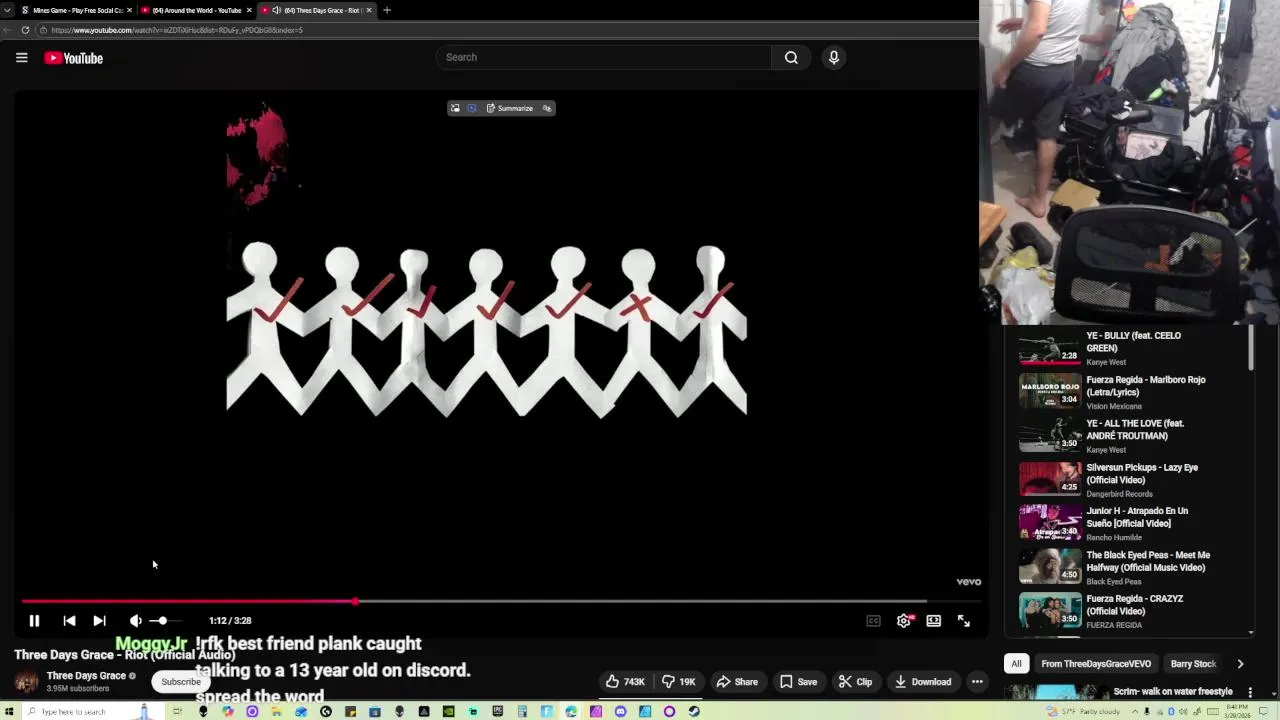Download the video
Viewport: 1280px width, 720px height.
coord(922,682)
